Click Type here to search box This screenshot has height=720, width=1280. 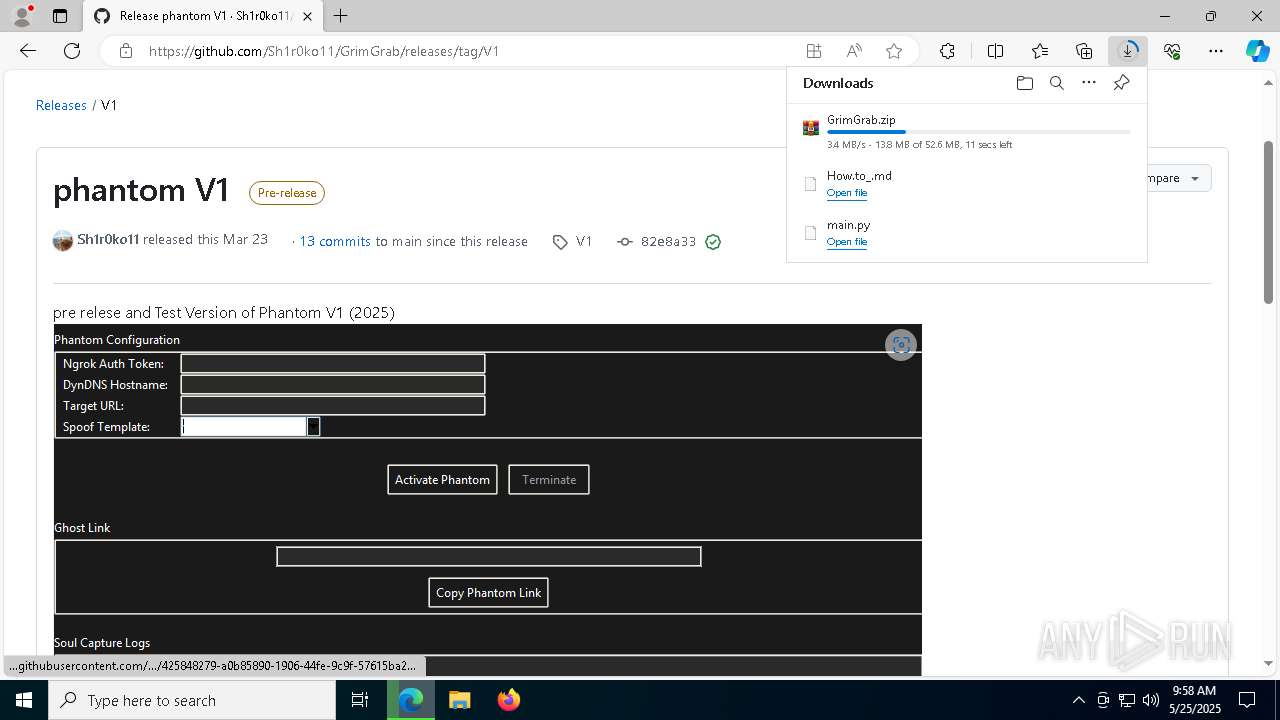point(192,700)
